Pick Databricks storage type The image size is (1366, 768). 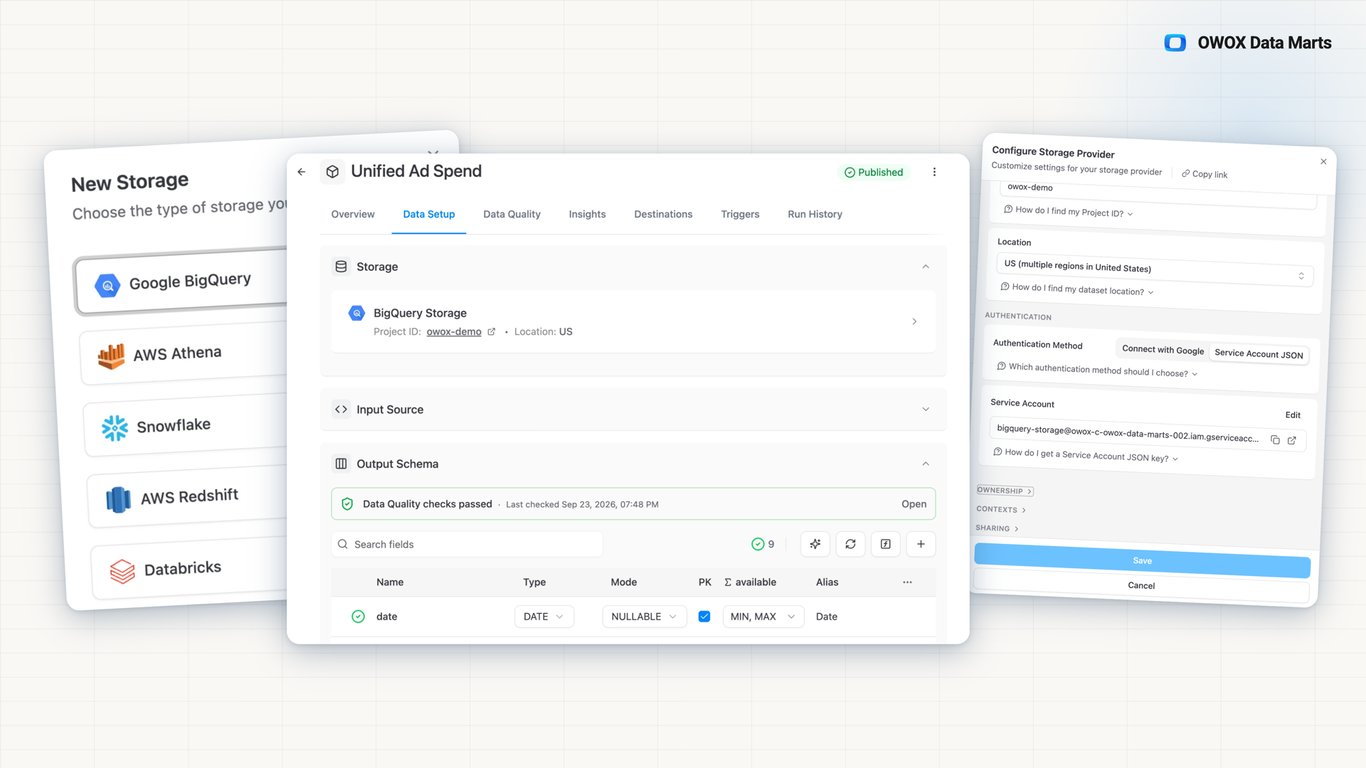(190, 569)
